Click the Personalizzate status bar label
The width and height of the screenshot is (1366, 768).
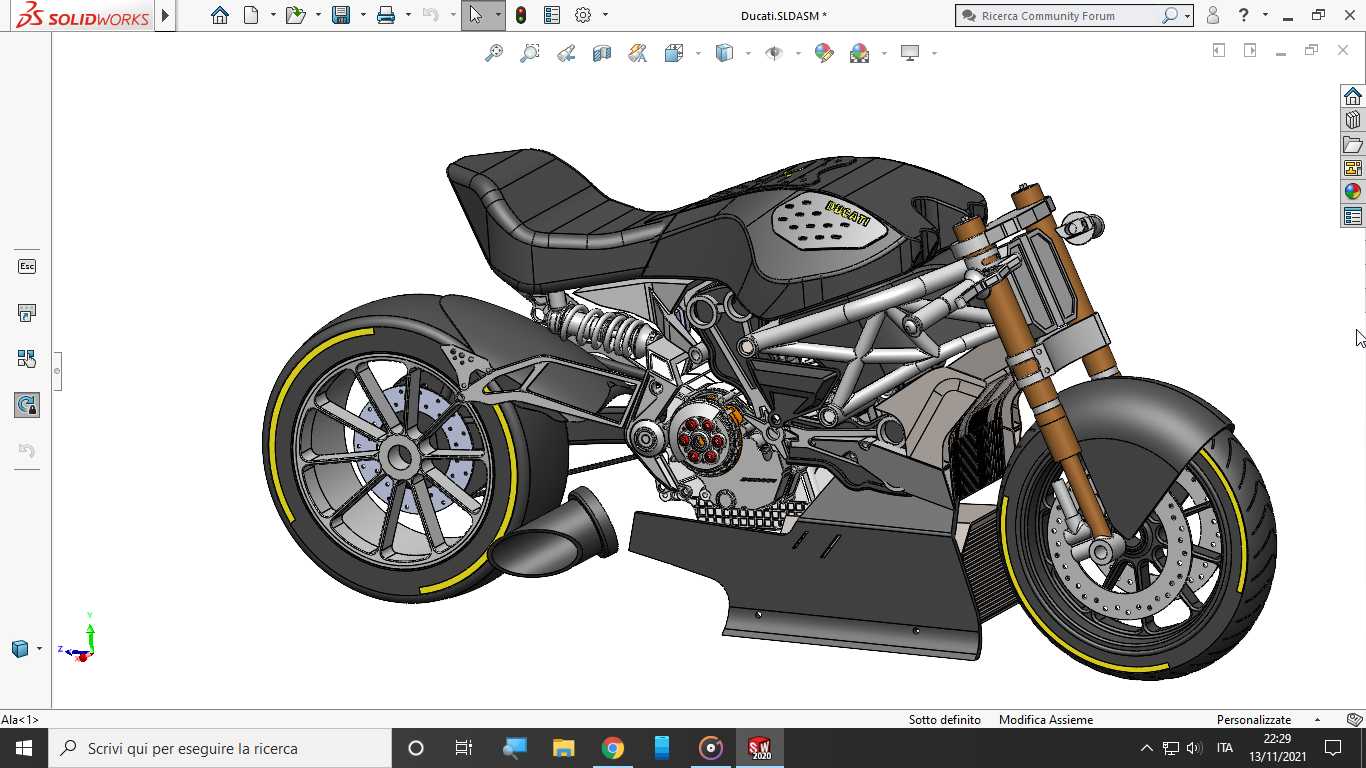click(x=1253, y=719)
